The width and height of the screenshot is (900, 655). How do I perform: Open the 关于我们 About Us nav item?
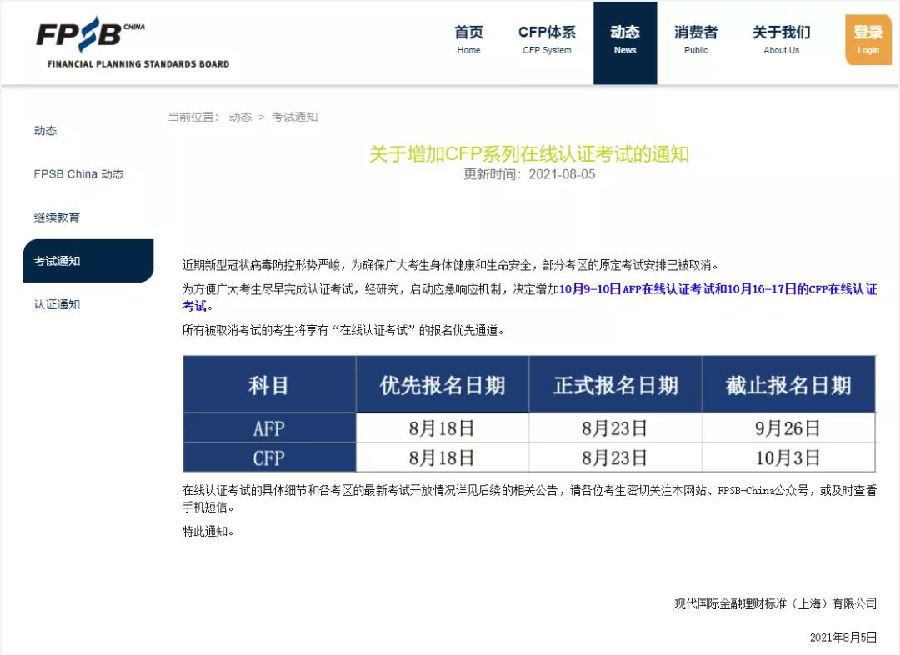click(781, 40)
